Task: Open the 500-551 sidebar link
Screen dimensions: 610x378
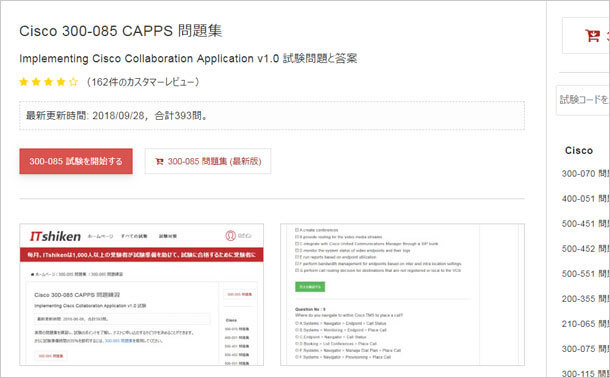Action: coord(585,274)
